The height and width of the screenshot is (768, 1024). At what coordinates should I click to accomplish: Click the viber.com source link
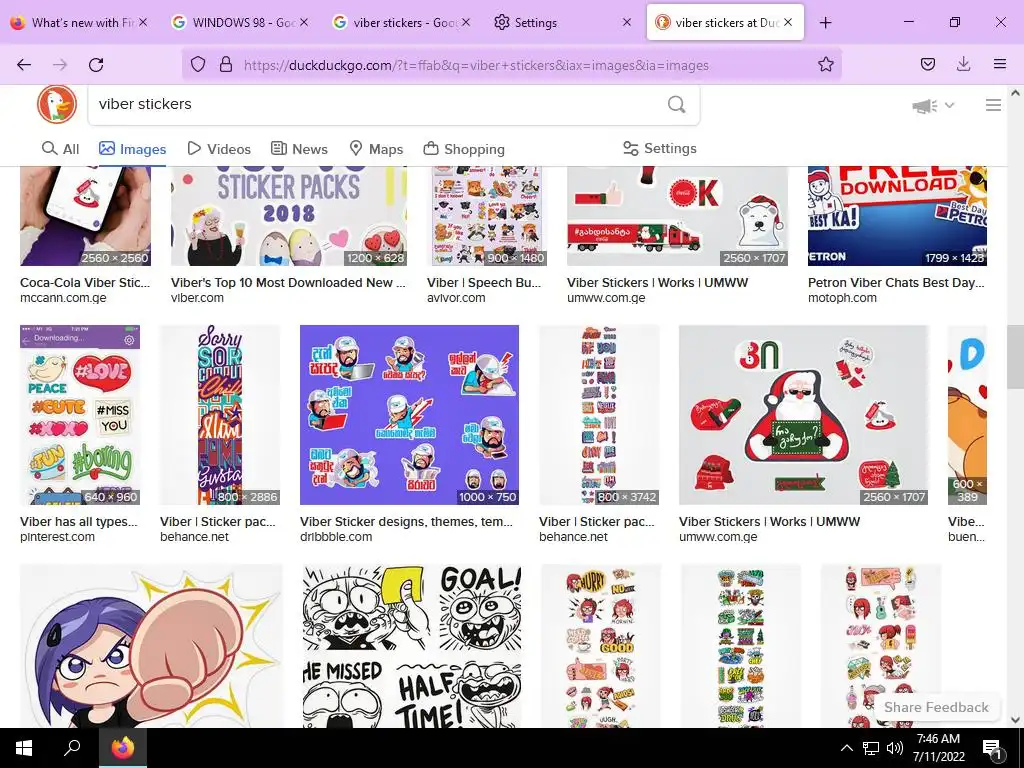(197, 298)
